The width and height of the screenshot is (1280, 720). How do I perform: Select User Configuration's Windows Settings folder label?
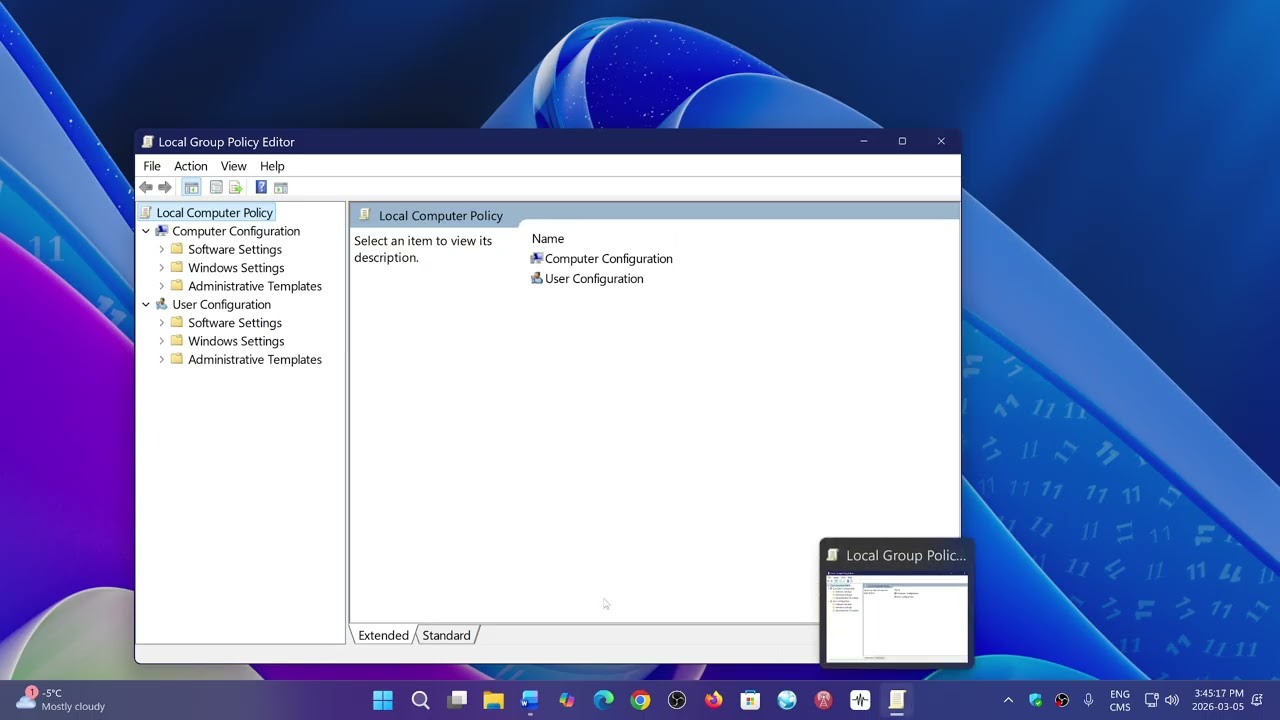pos(236,341)
